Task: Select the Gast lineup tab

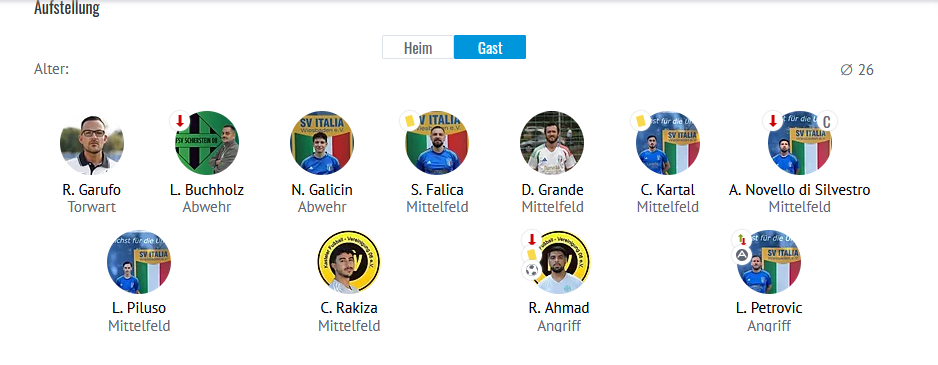Action: coord(490,47)
